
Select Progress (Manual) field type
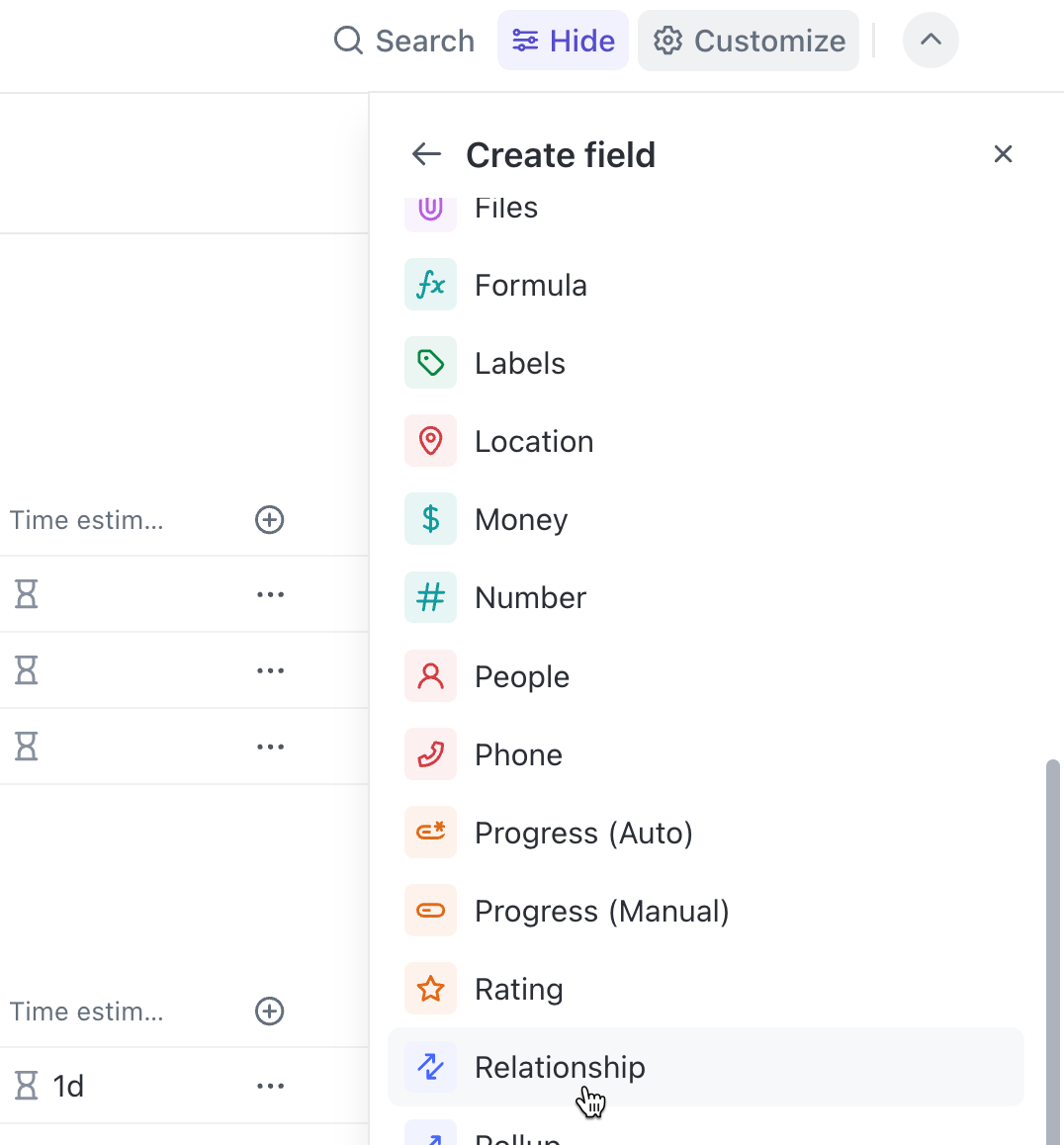(601, 911)
